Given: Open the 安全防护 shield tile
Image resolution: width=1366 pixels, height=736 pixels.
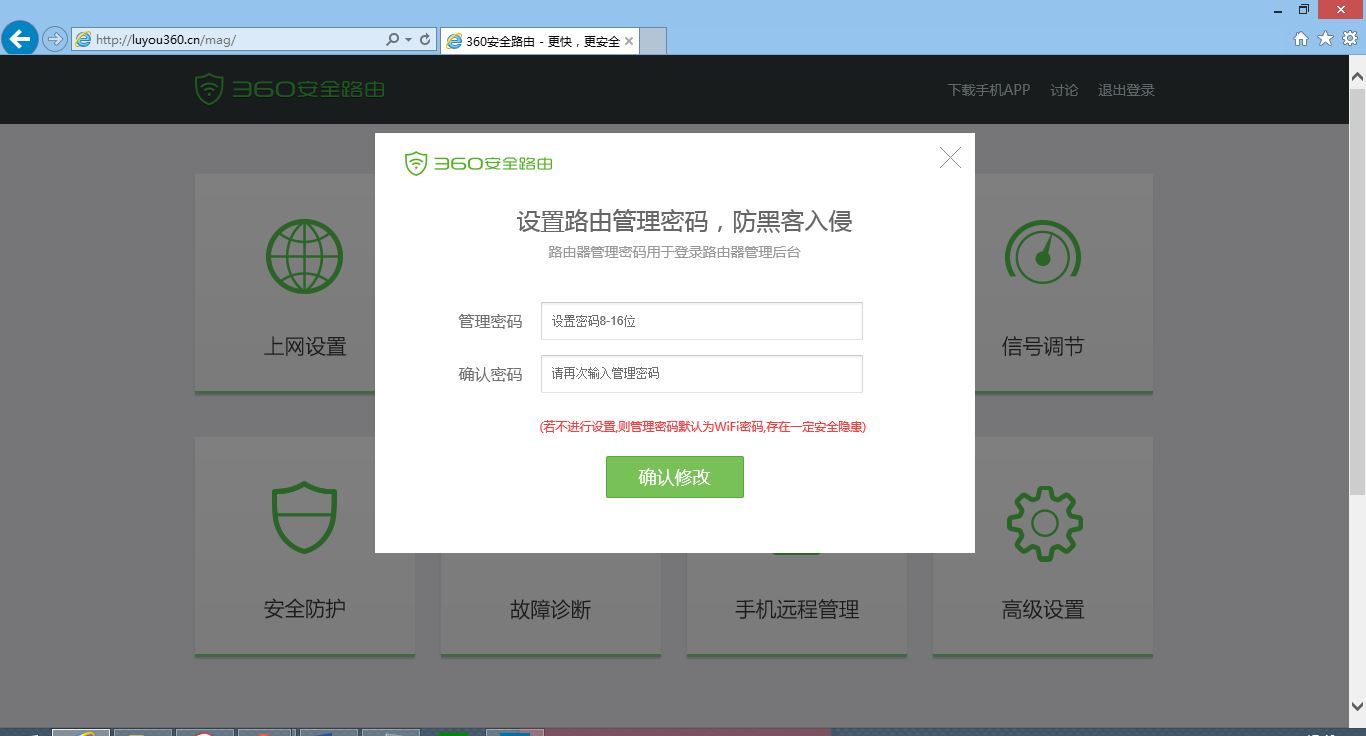Looking at the screenshot, I should pyautogui.click(x=305, y=546).
